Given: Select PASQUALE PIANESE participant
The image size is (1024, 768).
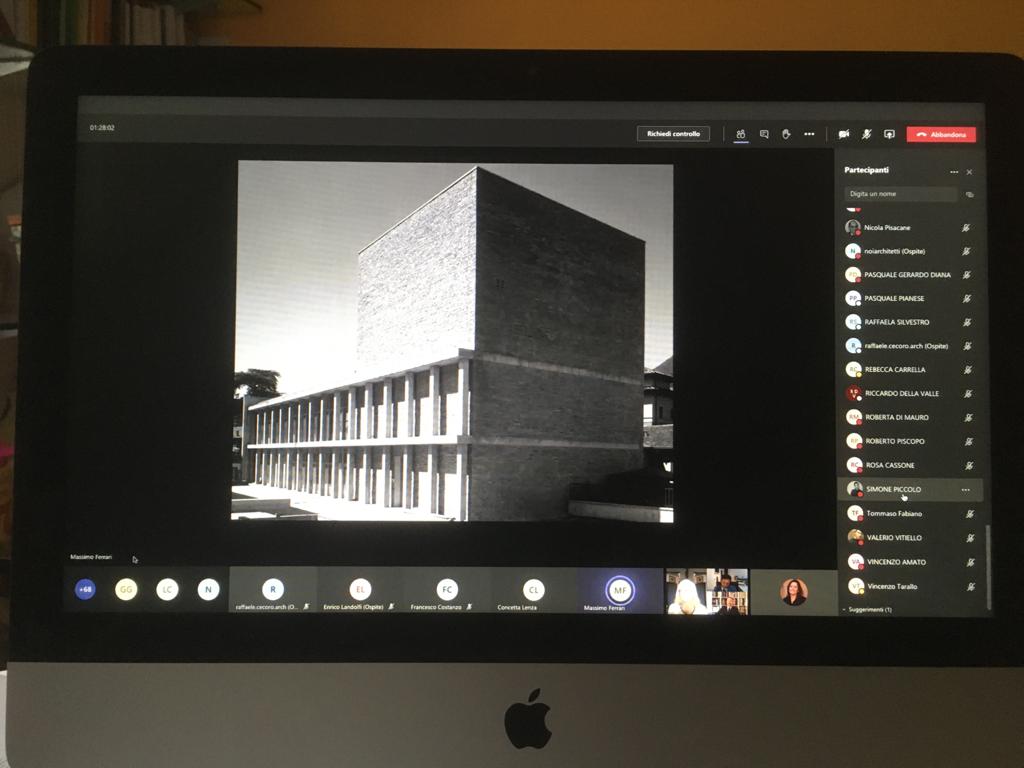Looking at the screenshot, I should pos(910,298).
